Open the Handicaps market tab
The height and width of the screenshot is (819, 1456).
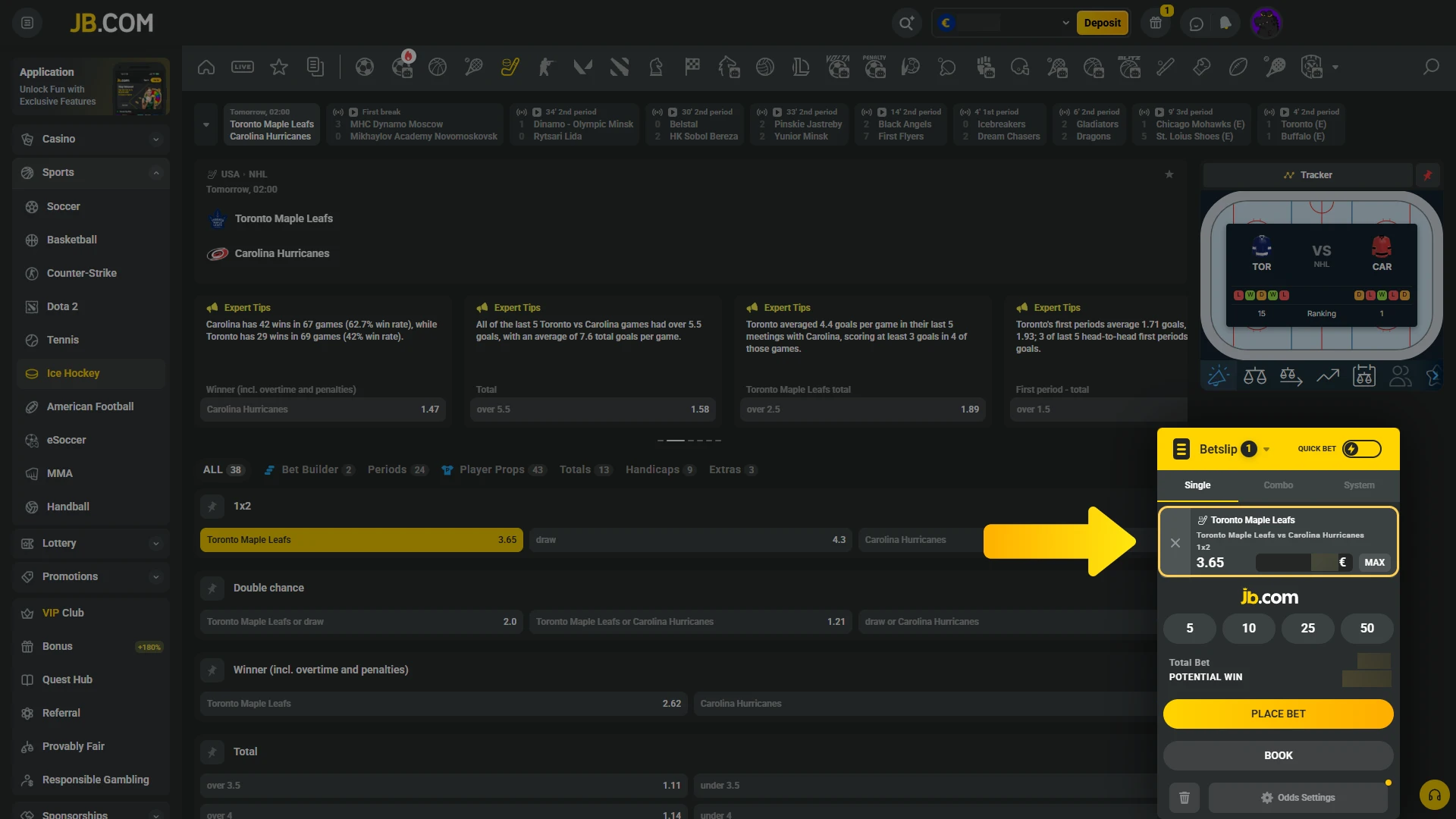[661, 469]
